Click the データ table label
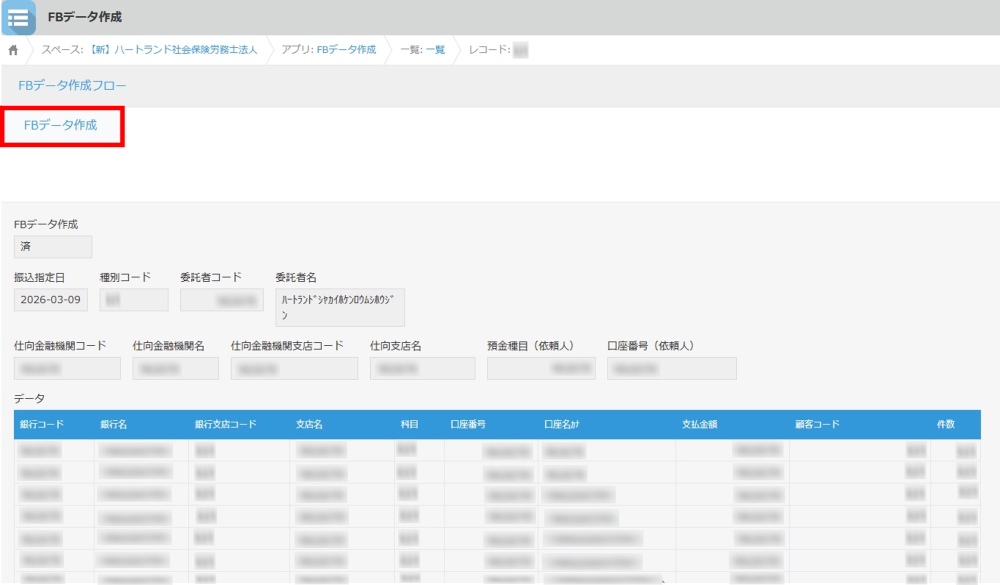 [29, 399]
